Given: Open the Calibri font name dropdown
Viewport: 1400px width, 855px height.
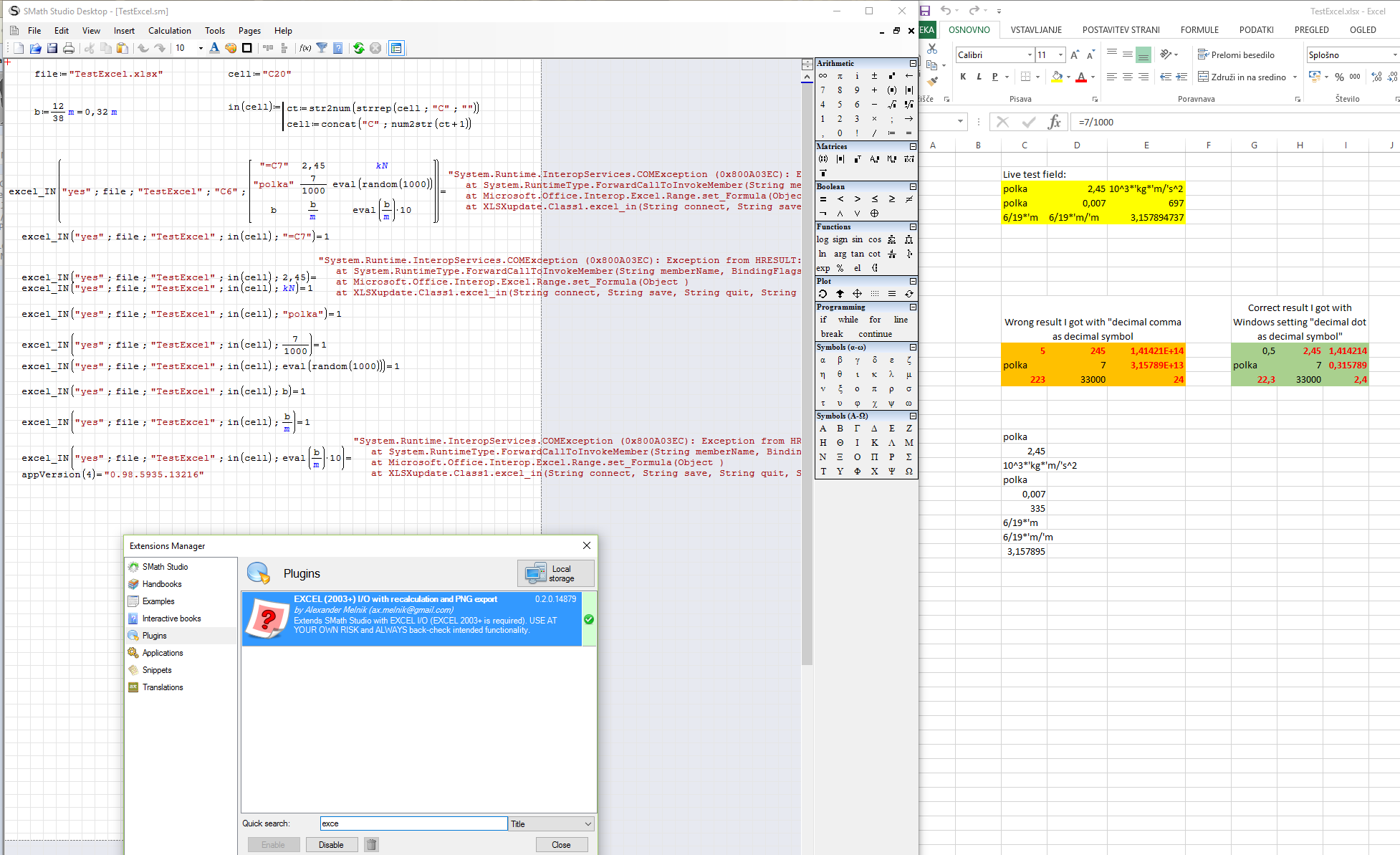Looking at the screenshot, I should tap(1030, 54).
